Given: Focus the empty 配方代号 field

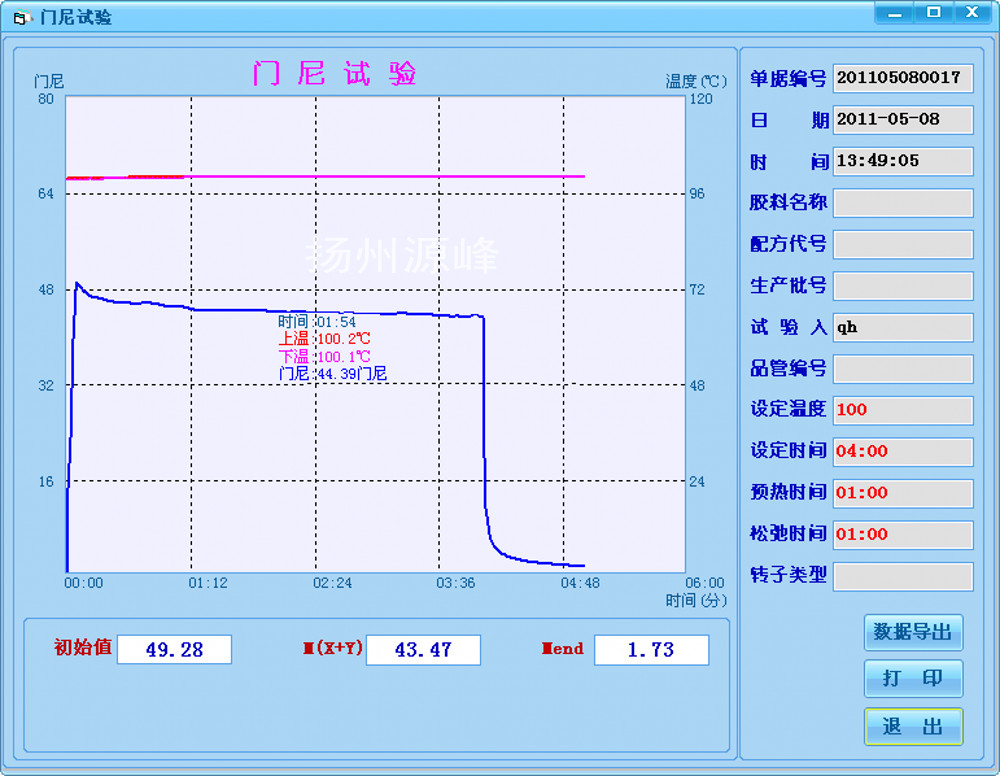Looking at the screenshot, I should click(x=903, y=244).
